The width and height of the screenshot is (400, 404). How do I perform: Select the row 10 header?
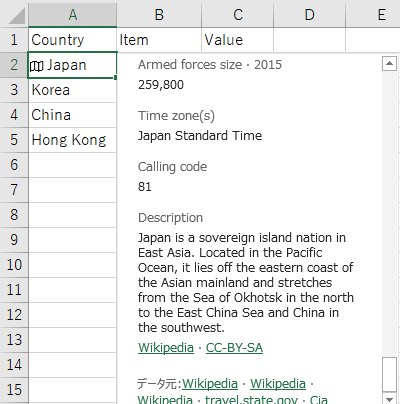click(x=14, y=265)
